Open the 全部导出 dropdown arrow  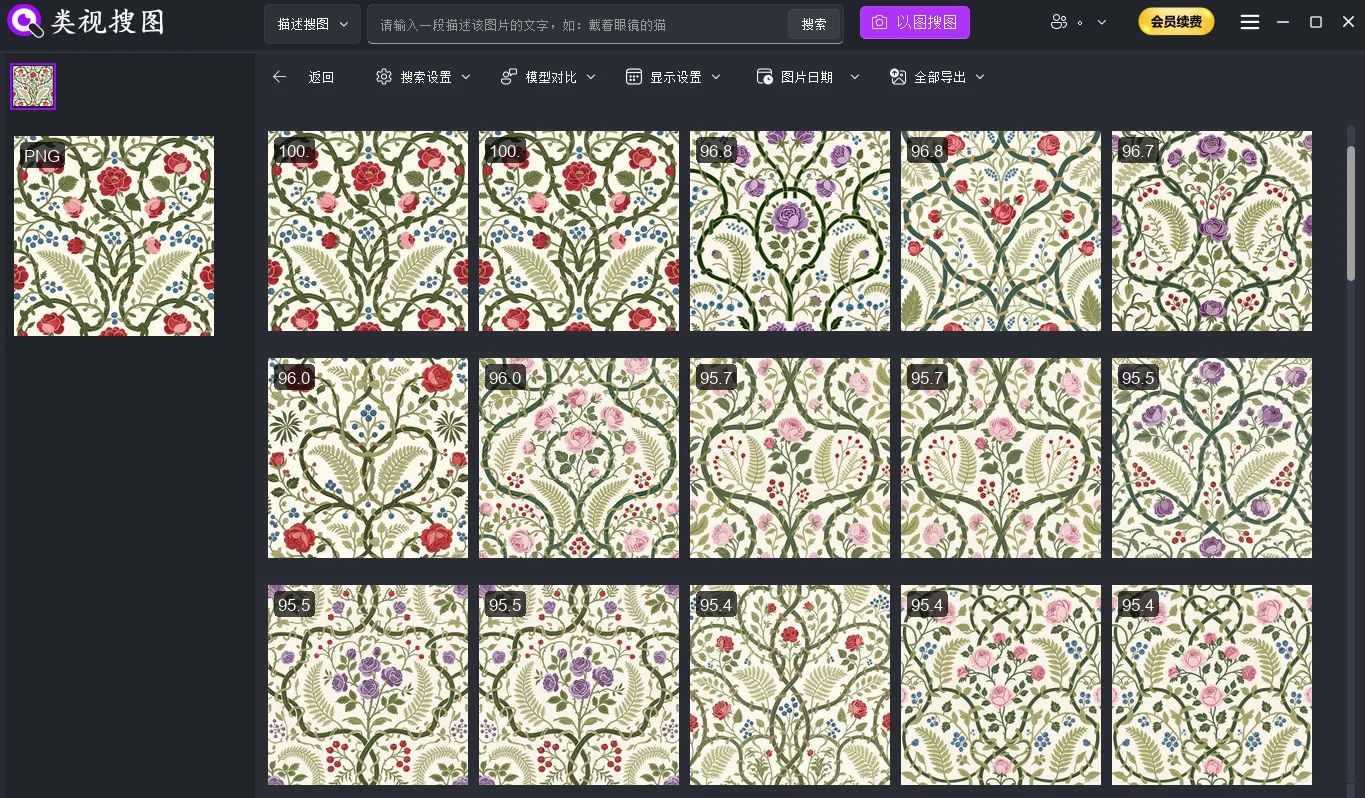(980, 76)
